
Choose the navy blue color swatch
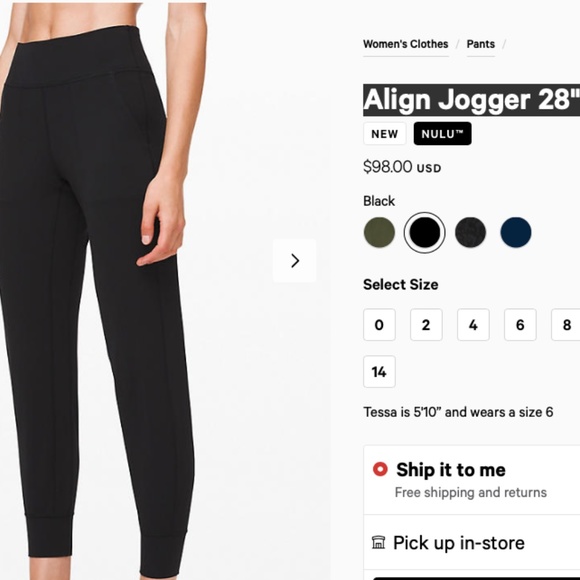(x=516, y=232)
